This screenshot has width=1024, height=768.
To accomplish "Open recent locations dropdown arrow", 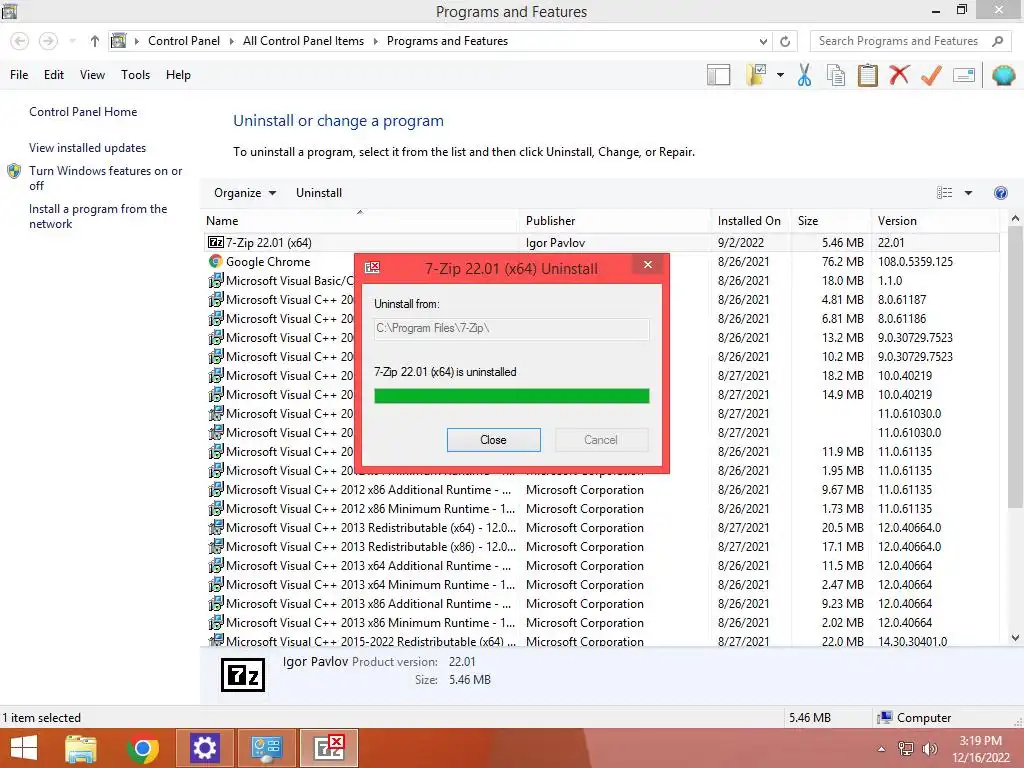I will [72, 41].
